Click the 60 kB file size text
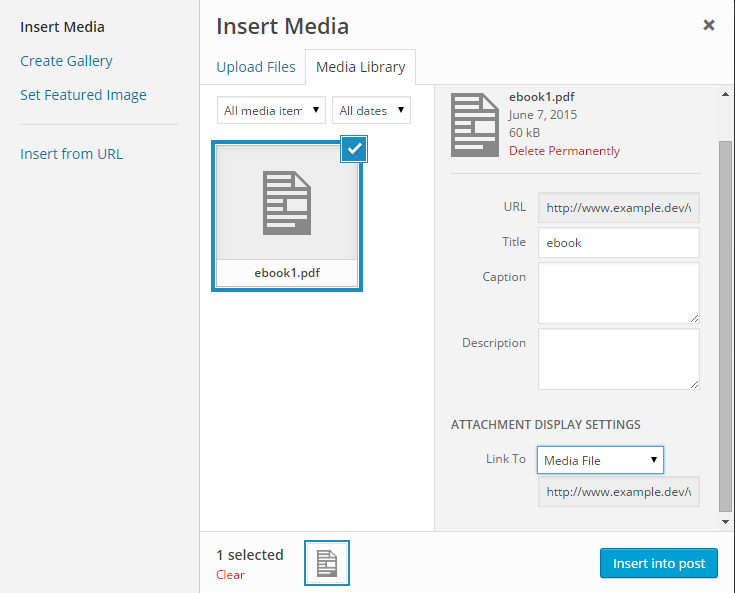Viewport: 735px width, 593px height. click(525, 133)
